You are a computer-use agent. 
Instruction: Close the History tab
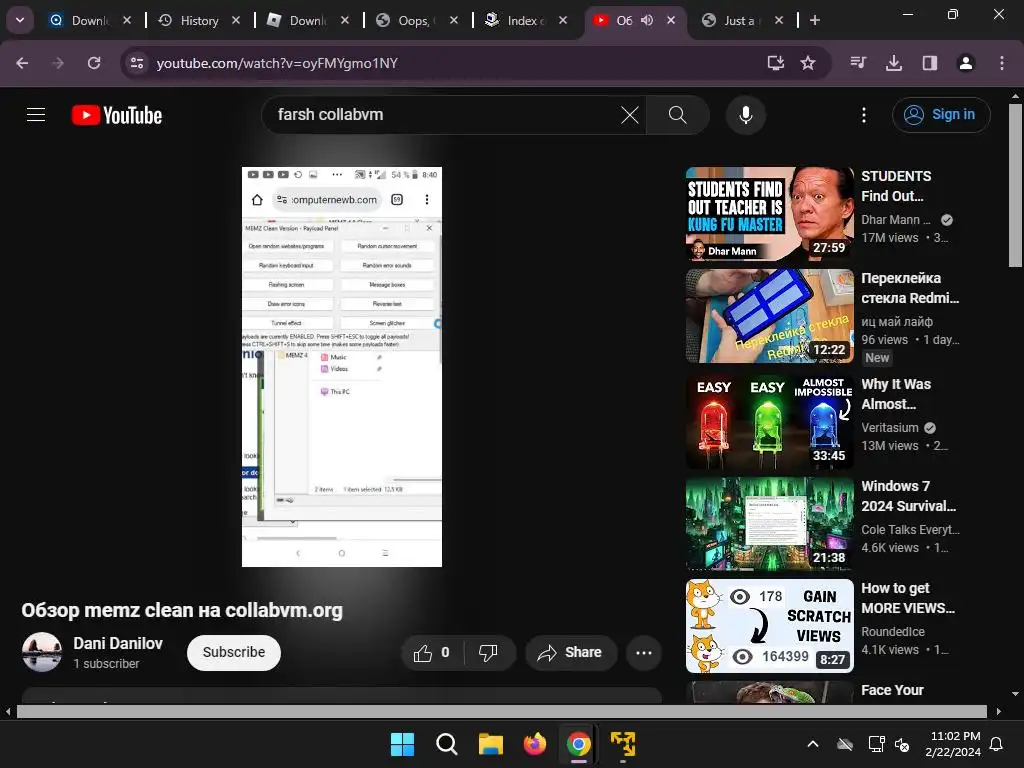[x=236, y=20]
